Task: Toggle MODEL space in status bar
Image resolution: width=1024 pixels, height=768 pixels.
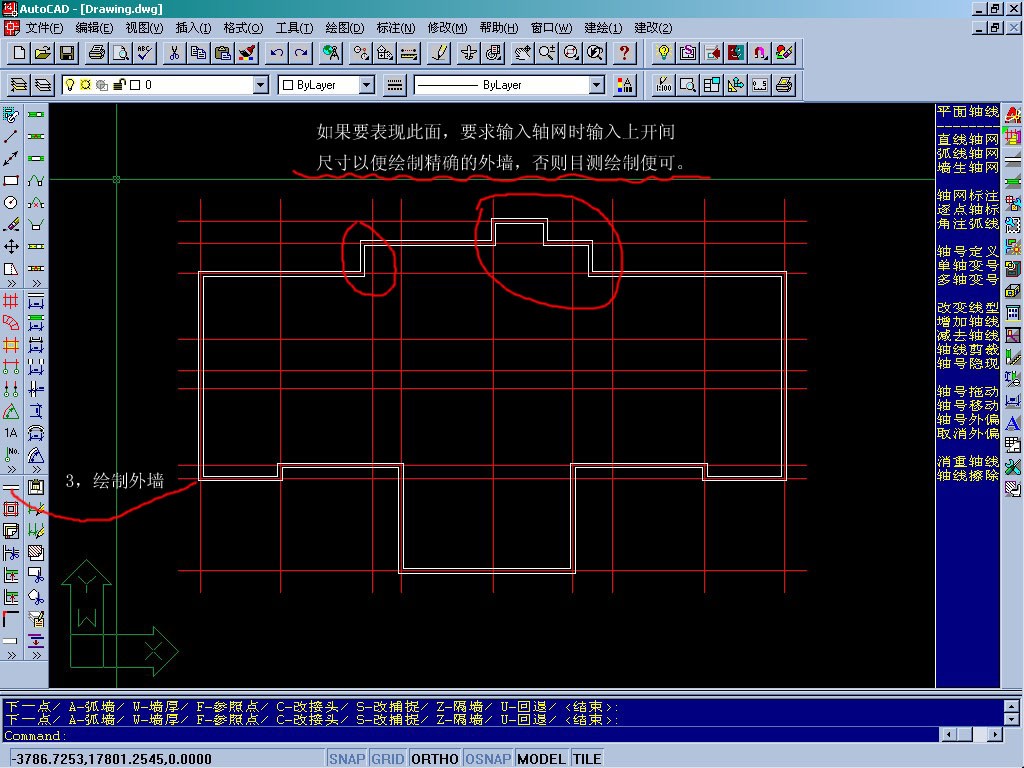Action: click(x=541, y=759)
